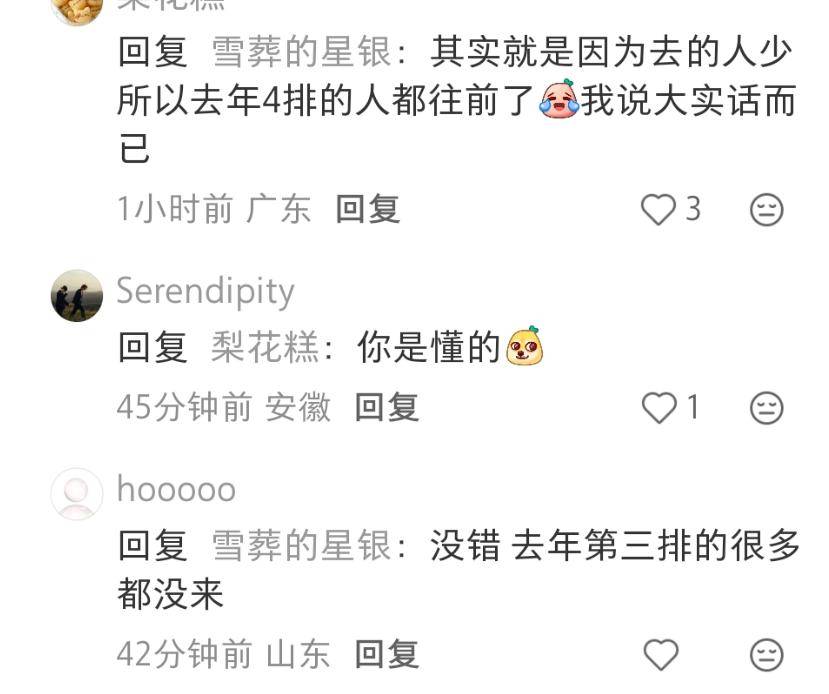This screenshot has height=694, width=829.
Task: Open 雪葬的星银 mention in hooooo's reply
Action: click(x=302, y=545)
